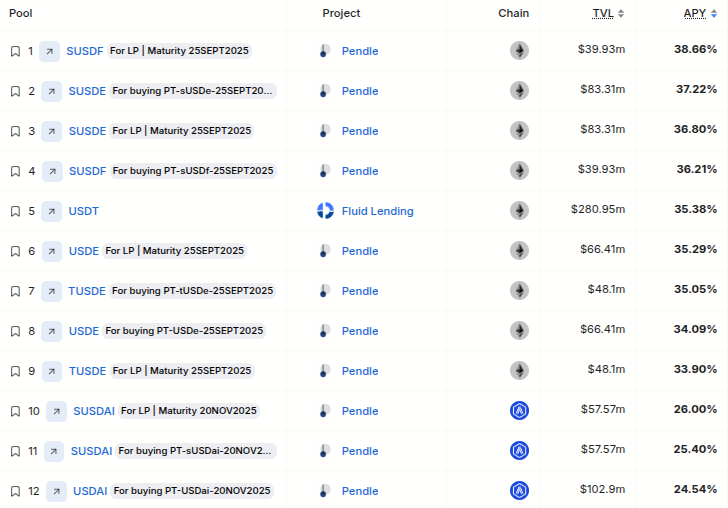Click Ethereum chain icon in row 9
Screen dimensions: 728x508
point(520,371)
